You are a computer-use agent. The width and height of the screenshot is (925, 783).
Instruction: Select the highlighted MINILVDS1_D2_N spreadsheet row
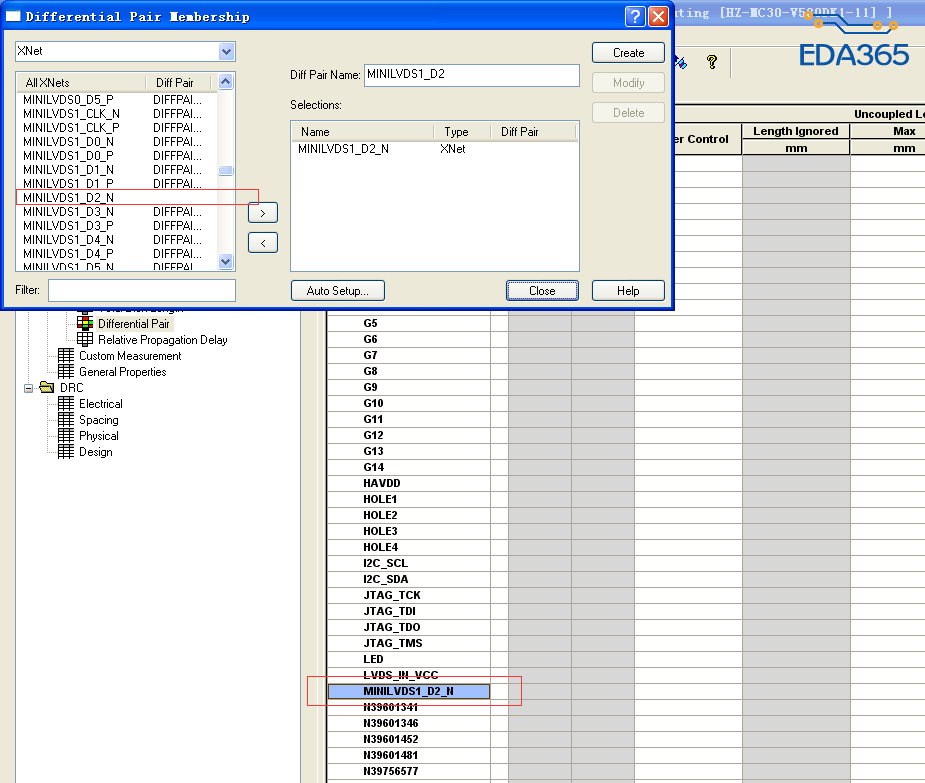pyautogui.click(x=409, y=691)
